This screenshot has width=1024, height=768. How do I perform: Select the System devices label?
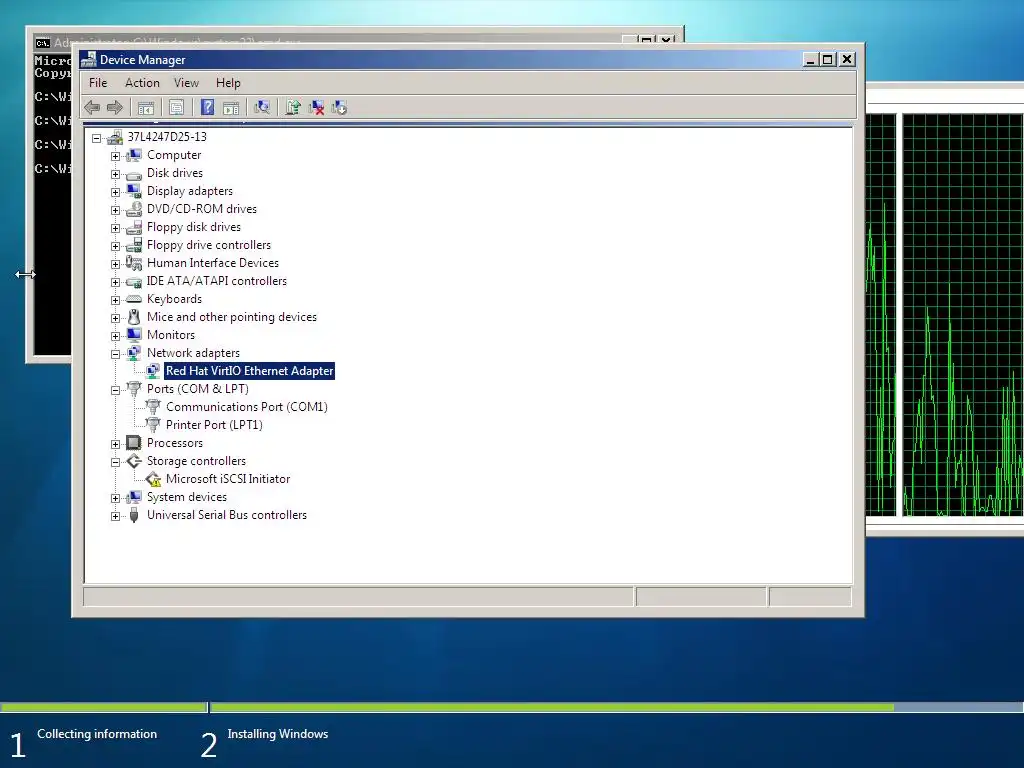187,497
